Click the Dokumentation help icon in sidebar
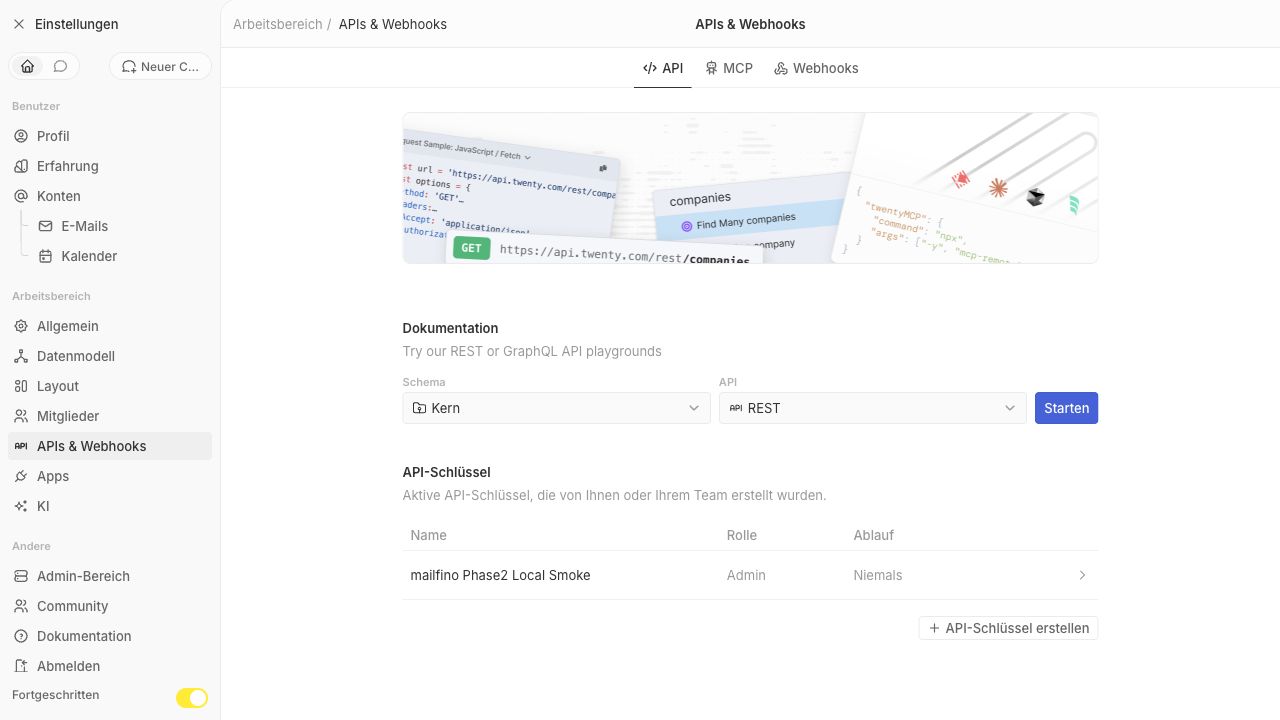Image resolution: width=1280 pixels, height=720 pixels. click(21, 636)
